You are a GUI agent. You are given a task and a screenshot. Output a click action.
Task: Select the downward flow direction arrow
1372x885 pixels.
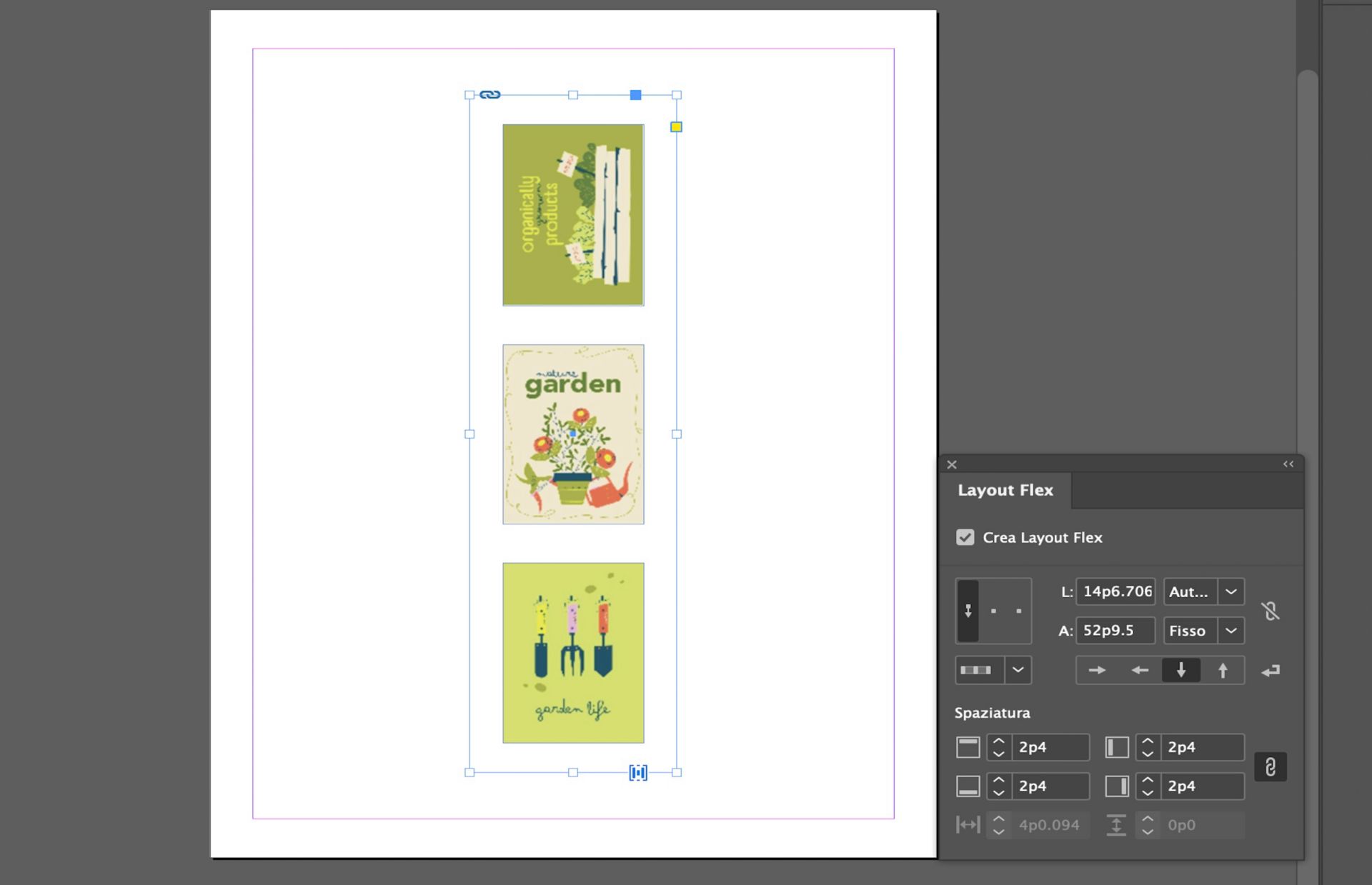pyautogui.click(x=1180, y=670)
